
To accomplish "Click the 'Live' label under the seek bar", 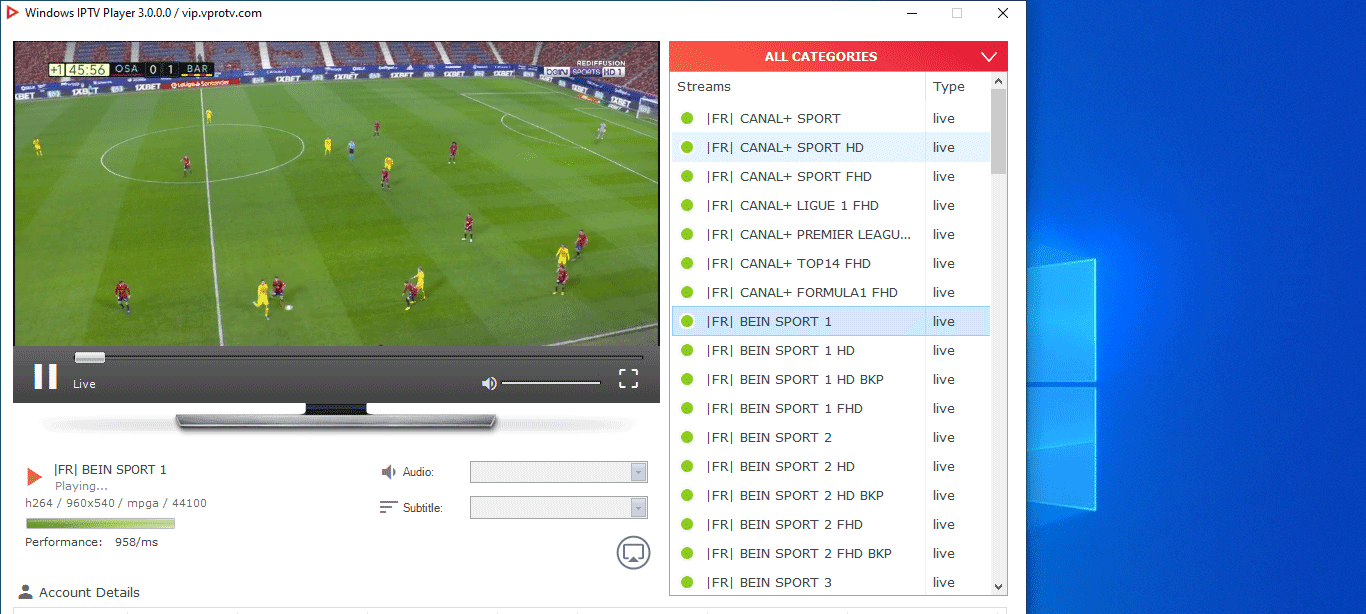I will [x=84, y=384].
